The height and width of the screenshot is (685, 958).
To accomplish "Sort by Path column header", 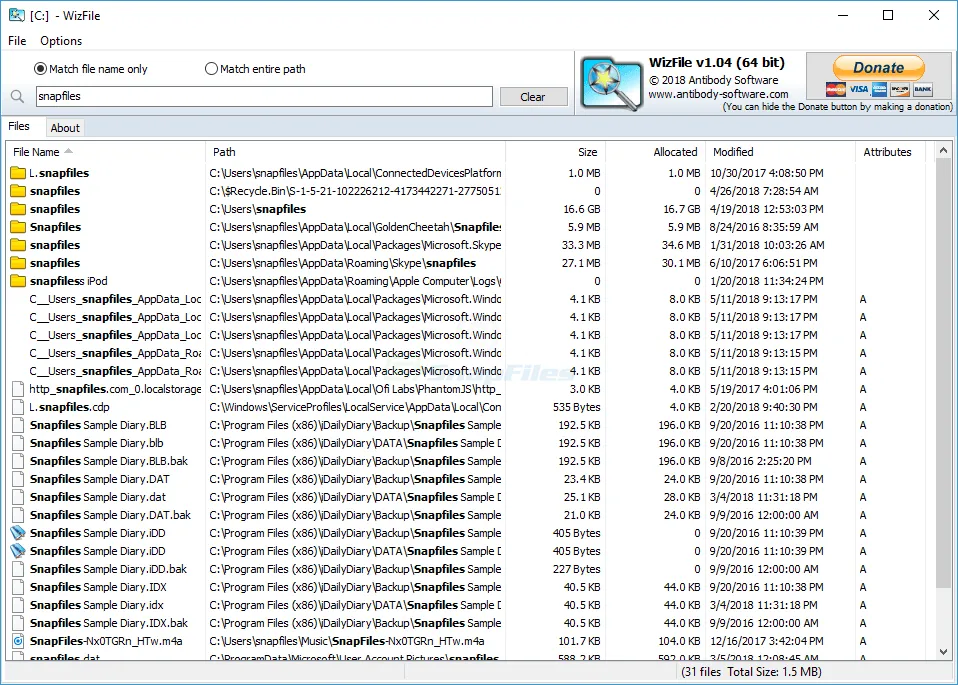I will [x=355, y=152].
